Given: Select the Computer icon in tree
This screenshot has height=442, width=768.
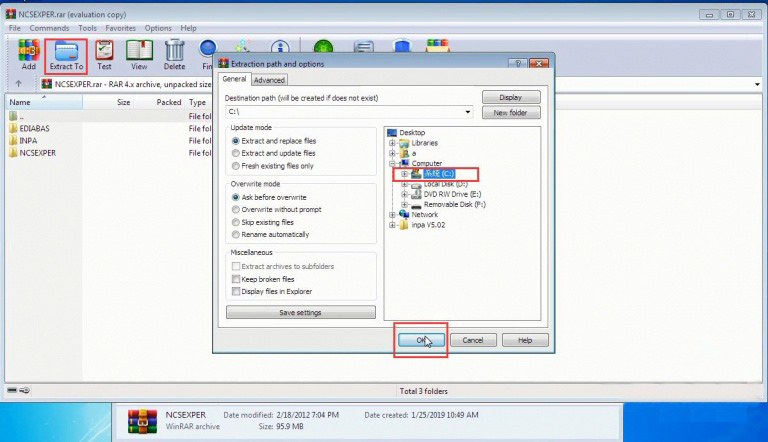Looking at the screenshot, I should [x=404, y=163].
